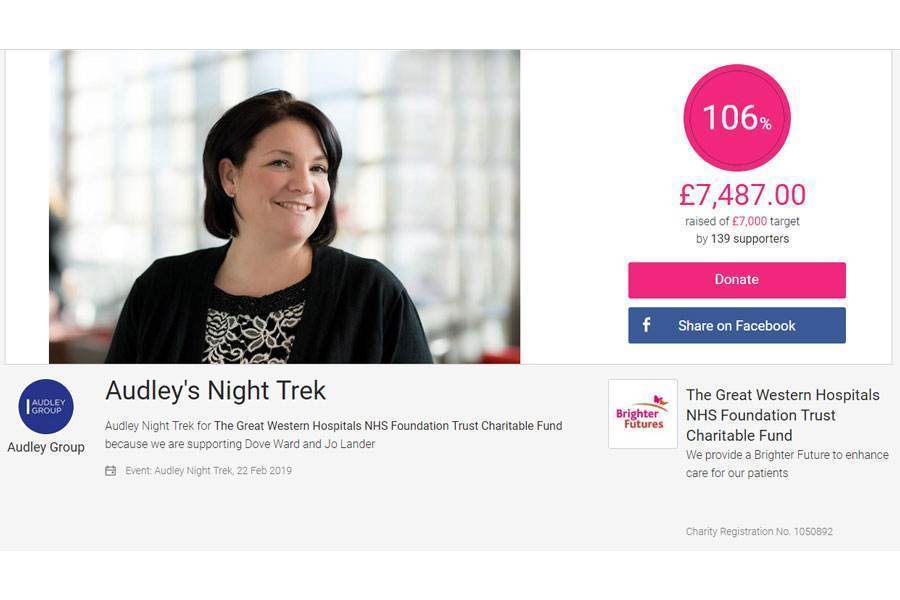Click the £7,487.00 raised amount
Image resolution: width=900 pixels, height=600 pixels.
(742, 195)
